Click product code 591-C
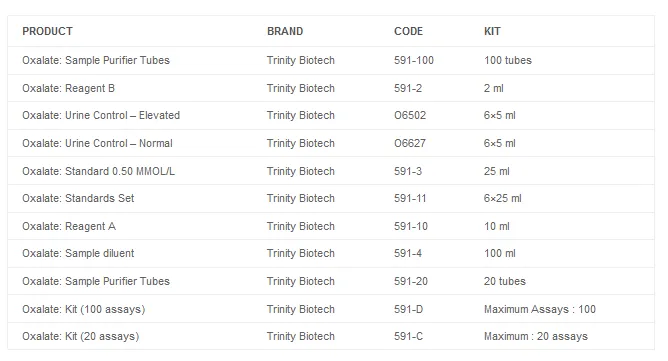The height and width of the screenshot is (361, 668). click(x=408, y=336)
